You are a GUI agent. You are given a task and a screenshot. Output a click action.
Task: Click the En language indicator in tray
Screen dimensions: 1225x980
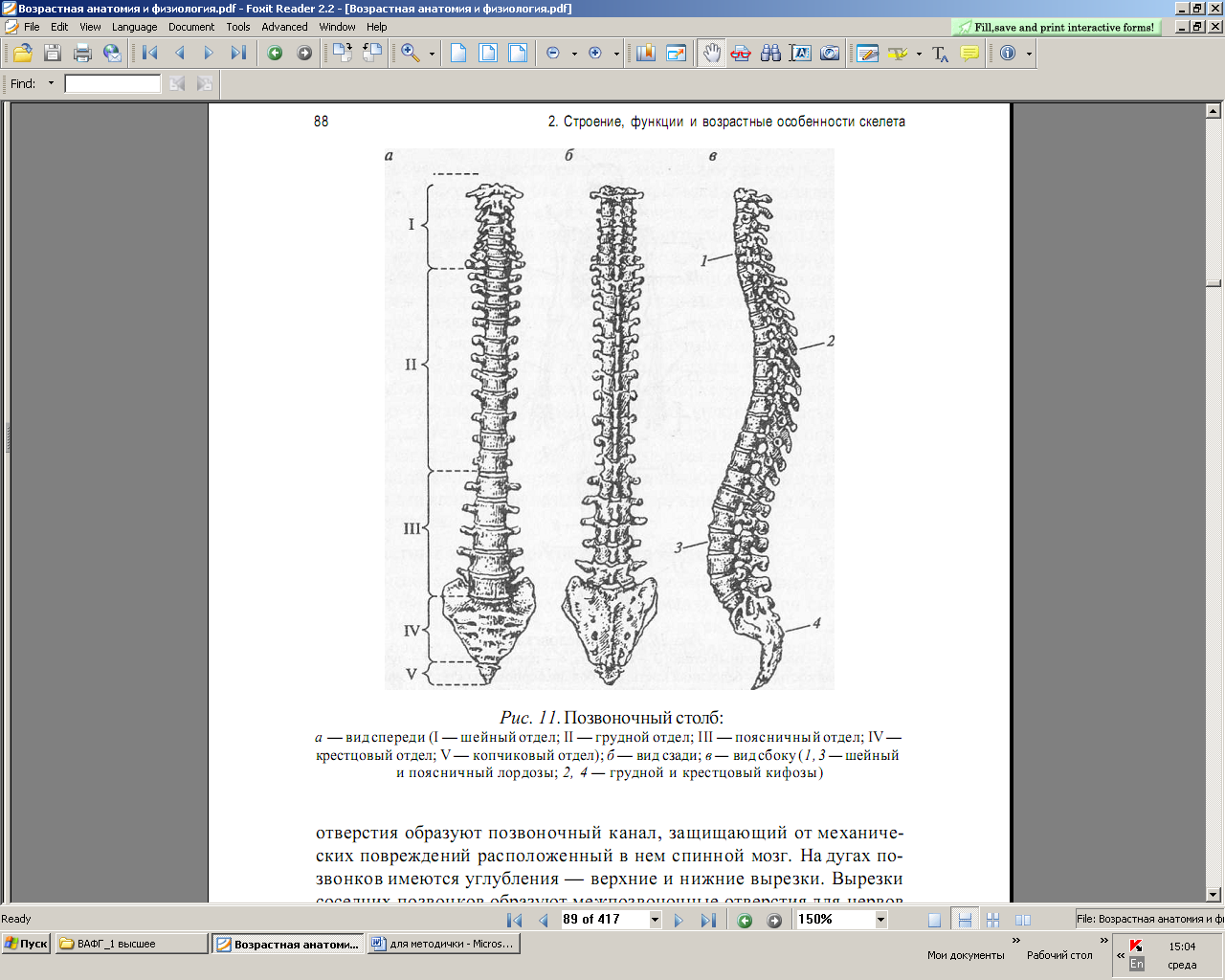point(1137,965)
